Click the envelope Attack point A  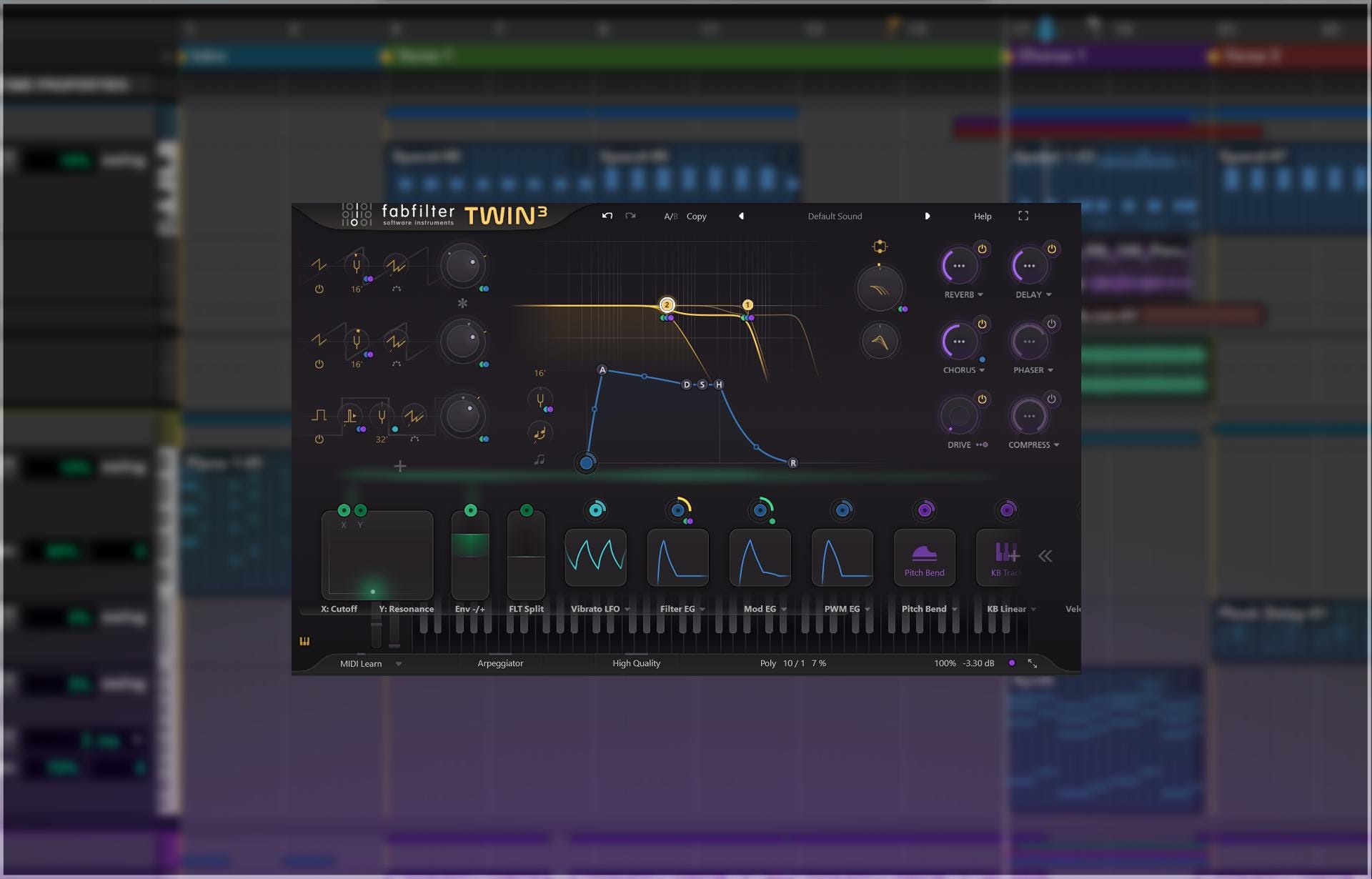pos(602,370)
